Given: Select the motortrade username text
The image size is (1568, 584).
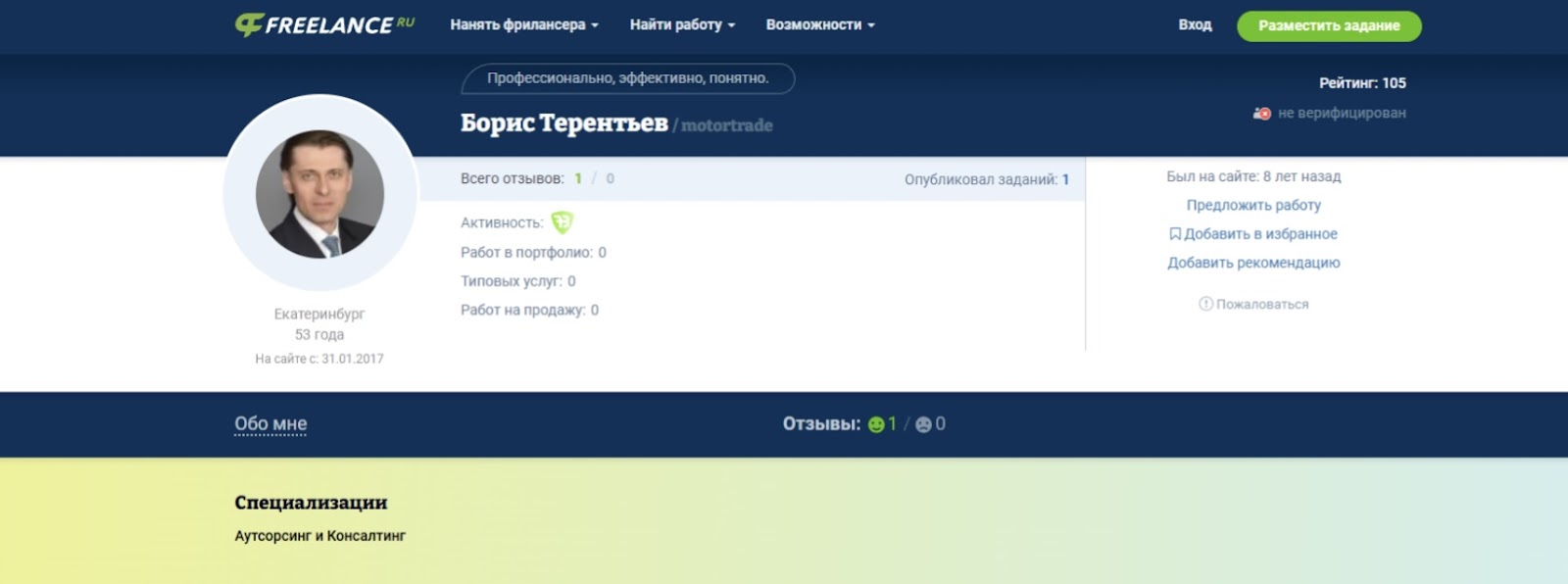Looking at the screenshot, I should point(726,125).
